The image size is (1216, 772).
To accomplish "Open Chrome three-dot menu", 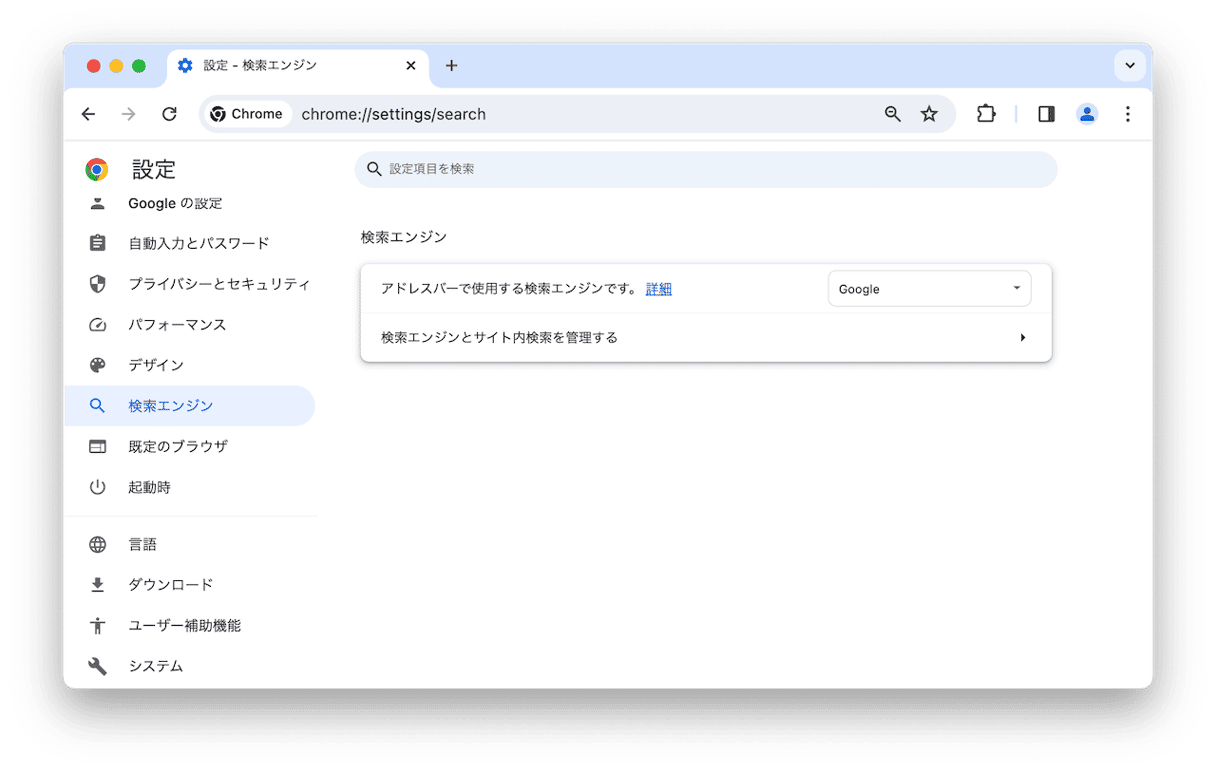I will pyautogui.click(x=1127, y=114).
